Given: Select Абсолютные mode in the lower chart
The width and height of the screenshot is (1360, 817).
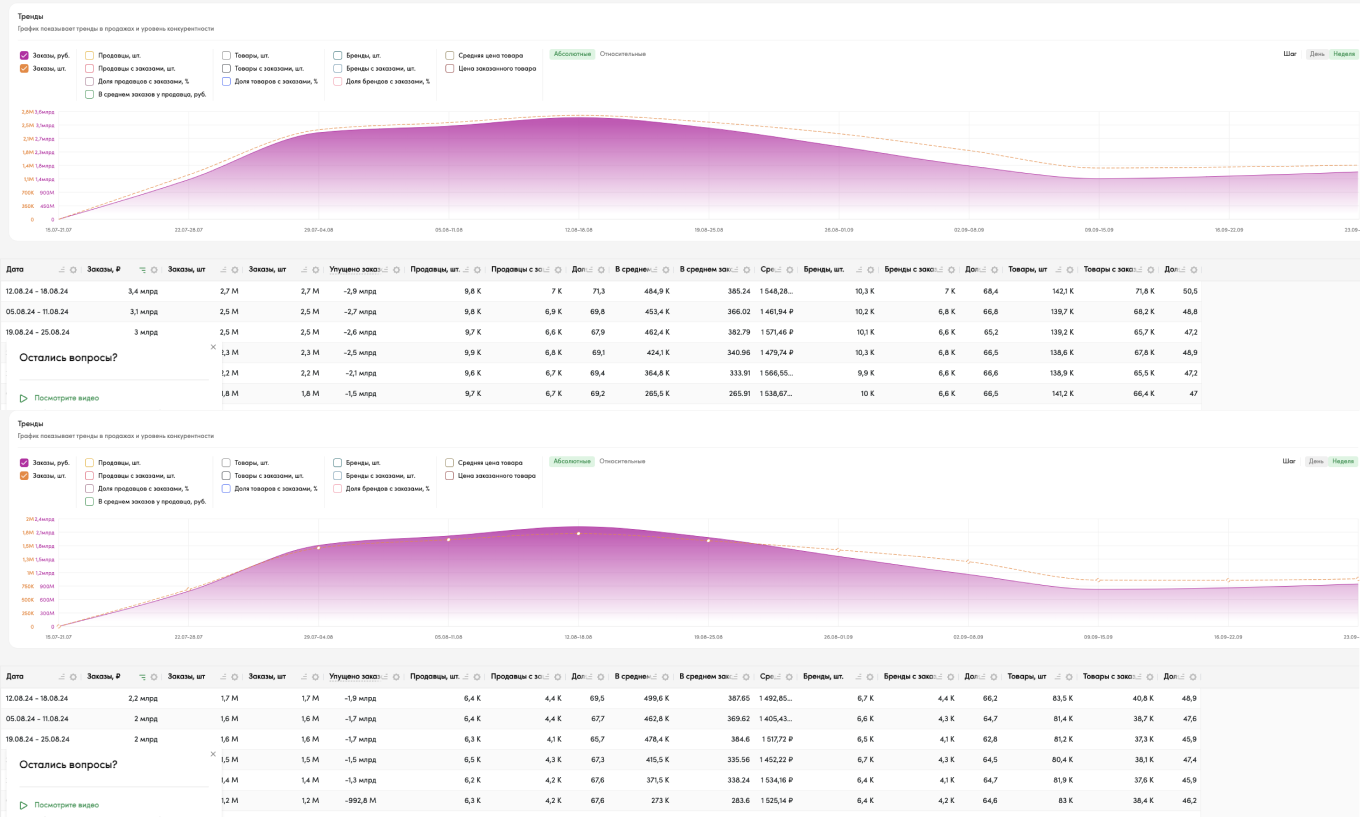Looking at the screenshot, I should point(572,461).
